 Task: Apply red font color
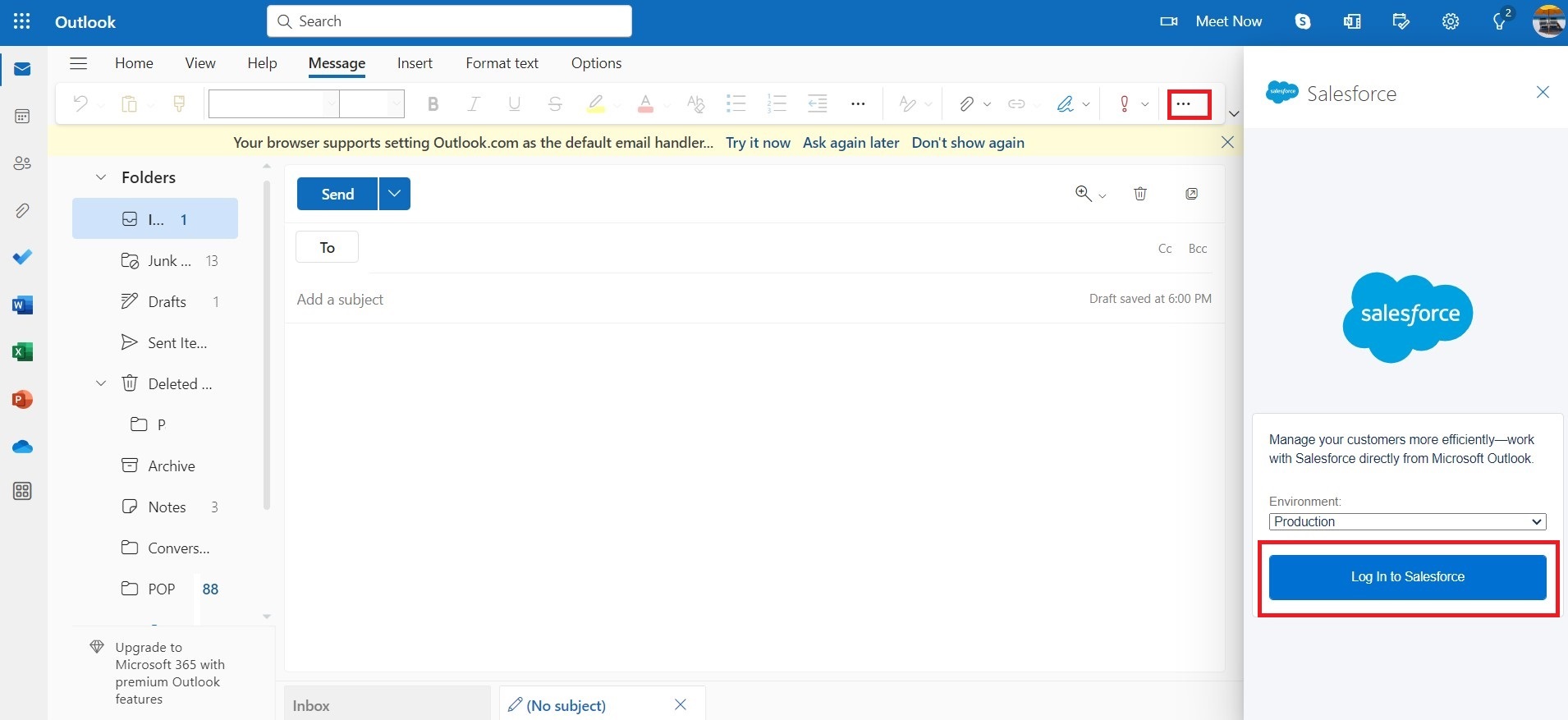(x=645, y=103)
